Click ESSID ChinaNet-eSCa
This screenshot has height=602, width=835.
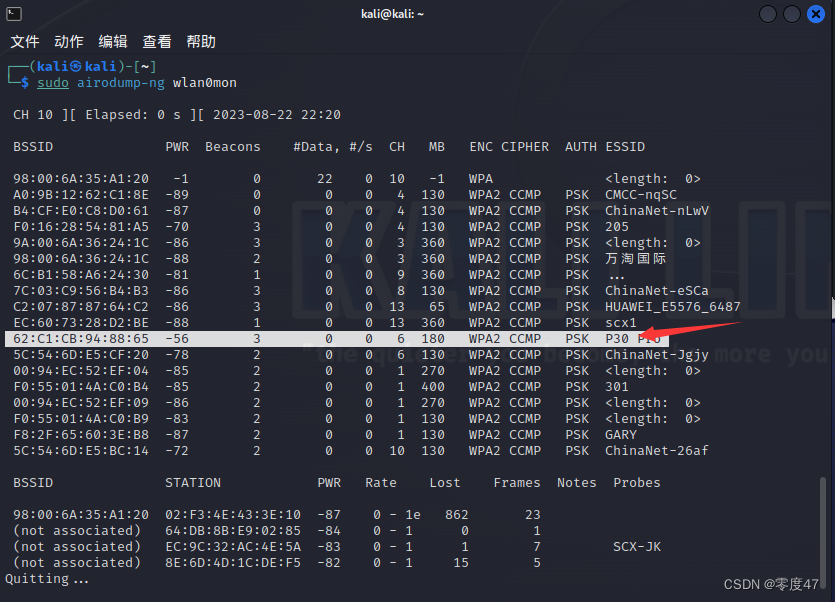657,290
